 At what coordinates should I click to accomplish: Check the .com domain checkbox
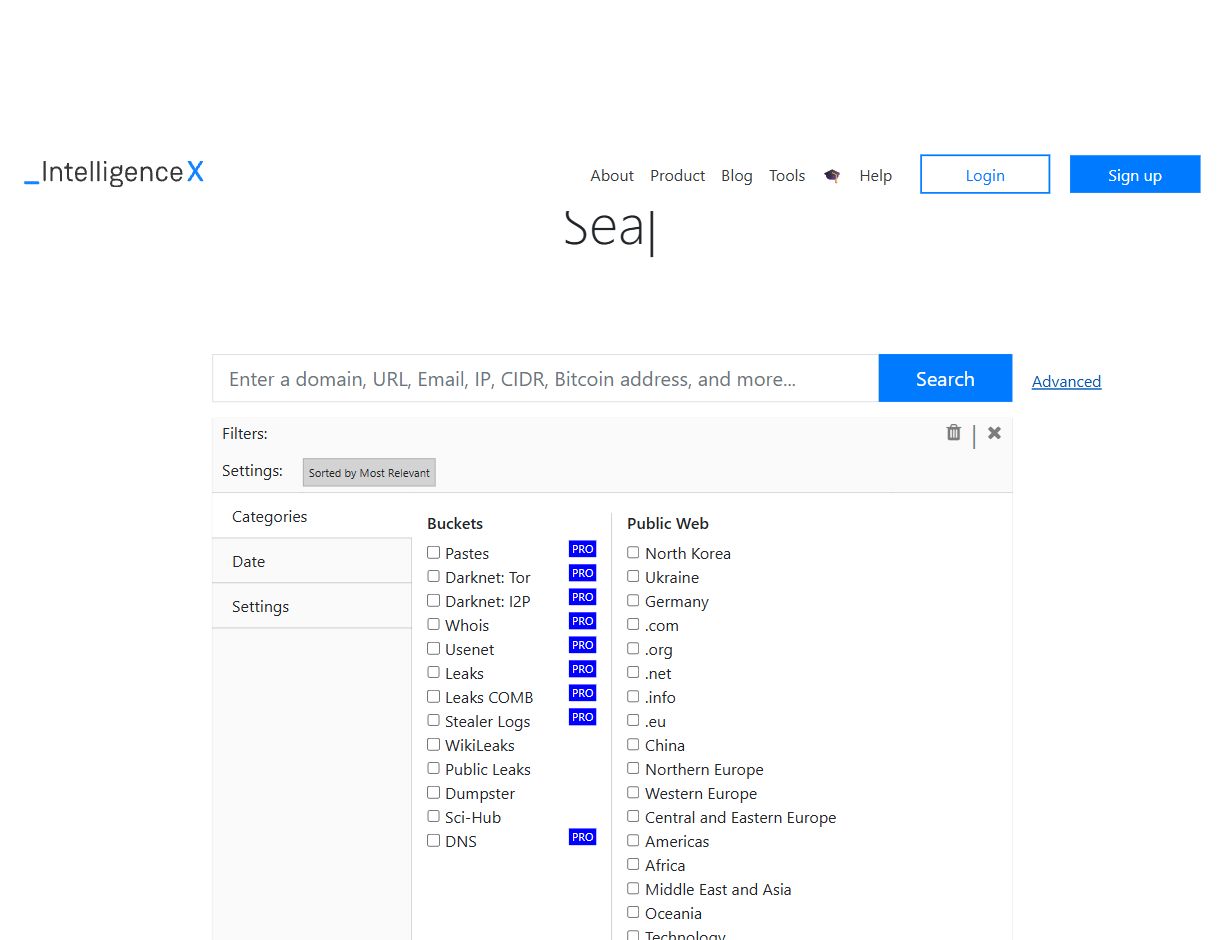[x=633, y=624]
